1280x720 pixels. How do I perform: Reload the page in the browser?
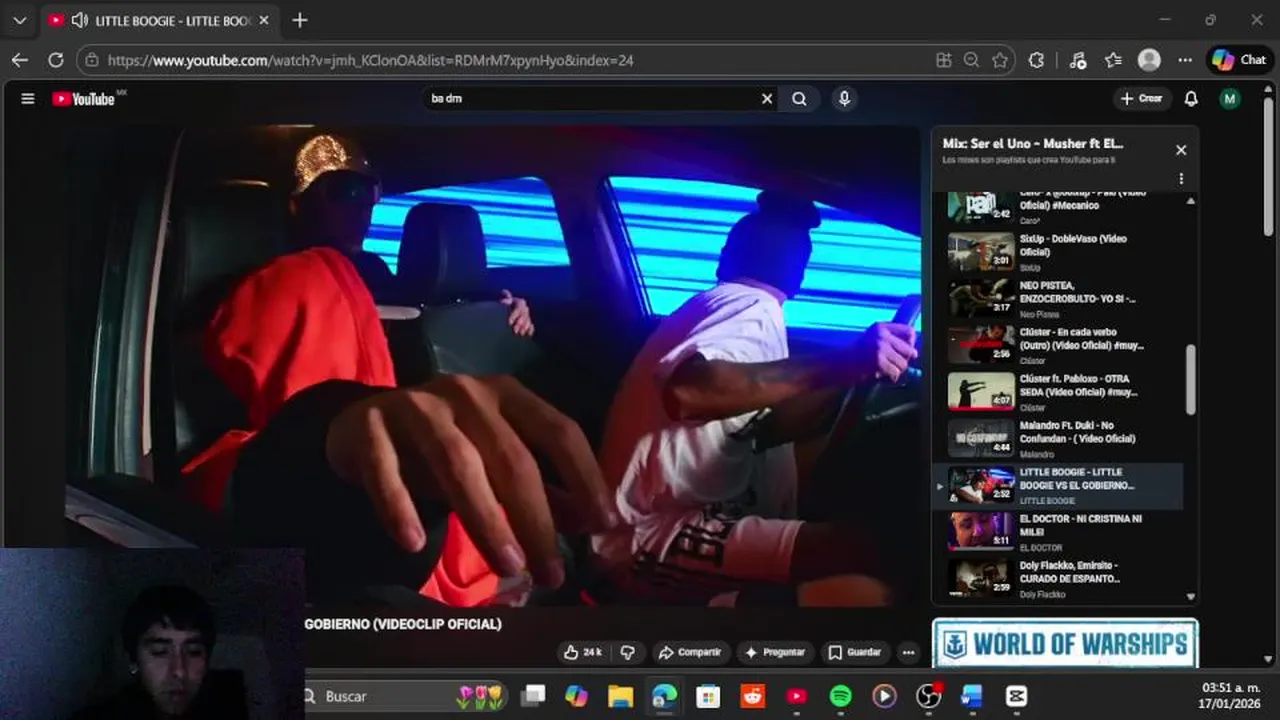56,60
